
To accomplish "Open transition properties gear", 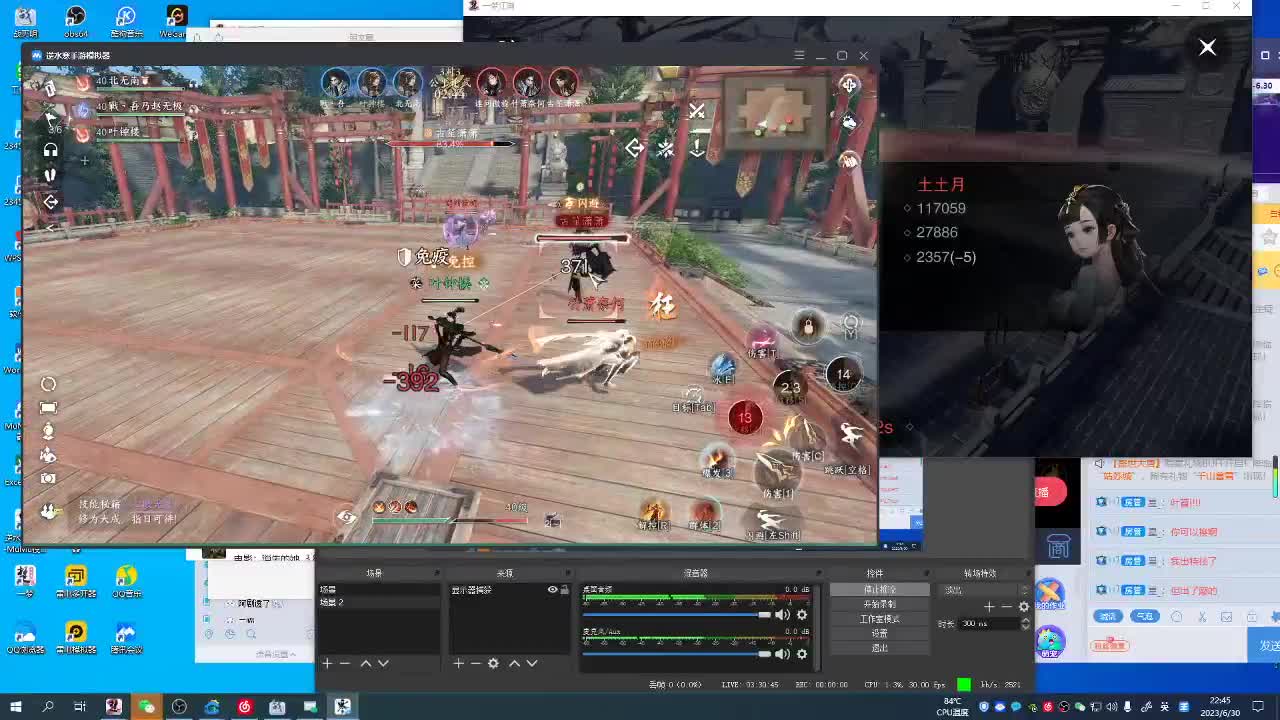I will click(1023, 607).
